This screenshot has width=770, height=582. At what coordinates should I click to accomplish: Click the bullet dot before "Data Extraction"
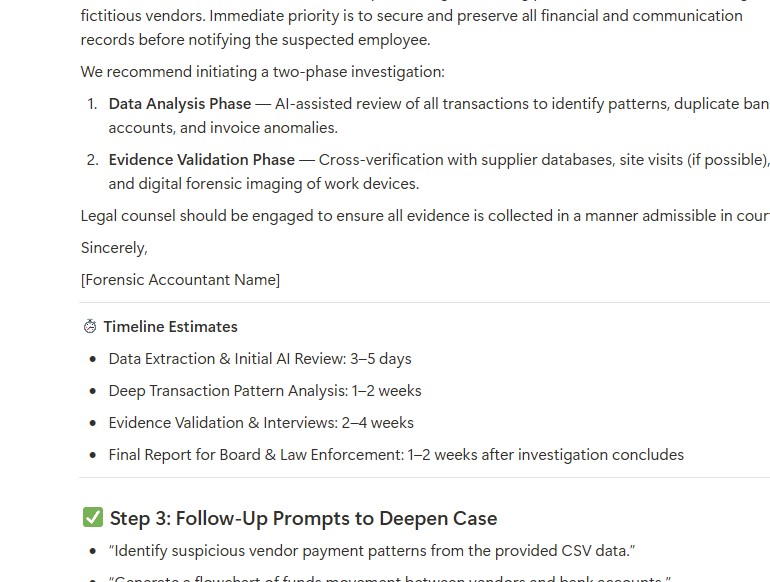93,359
